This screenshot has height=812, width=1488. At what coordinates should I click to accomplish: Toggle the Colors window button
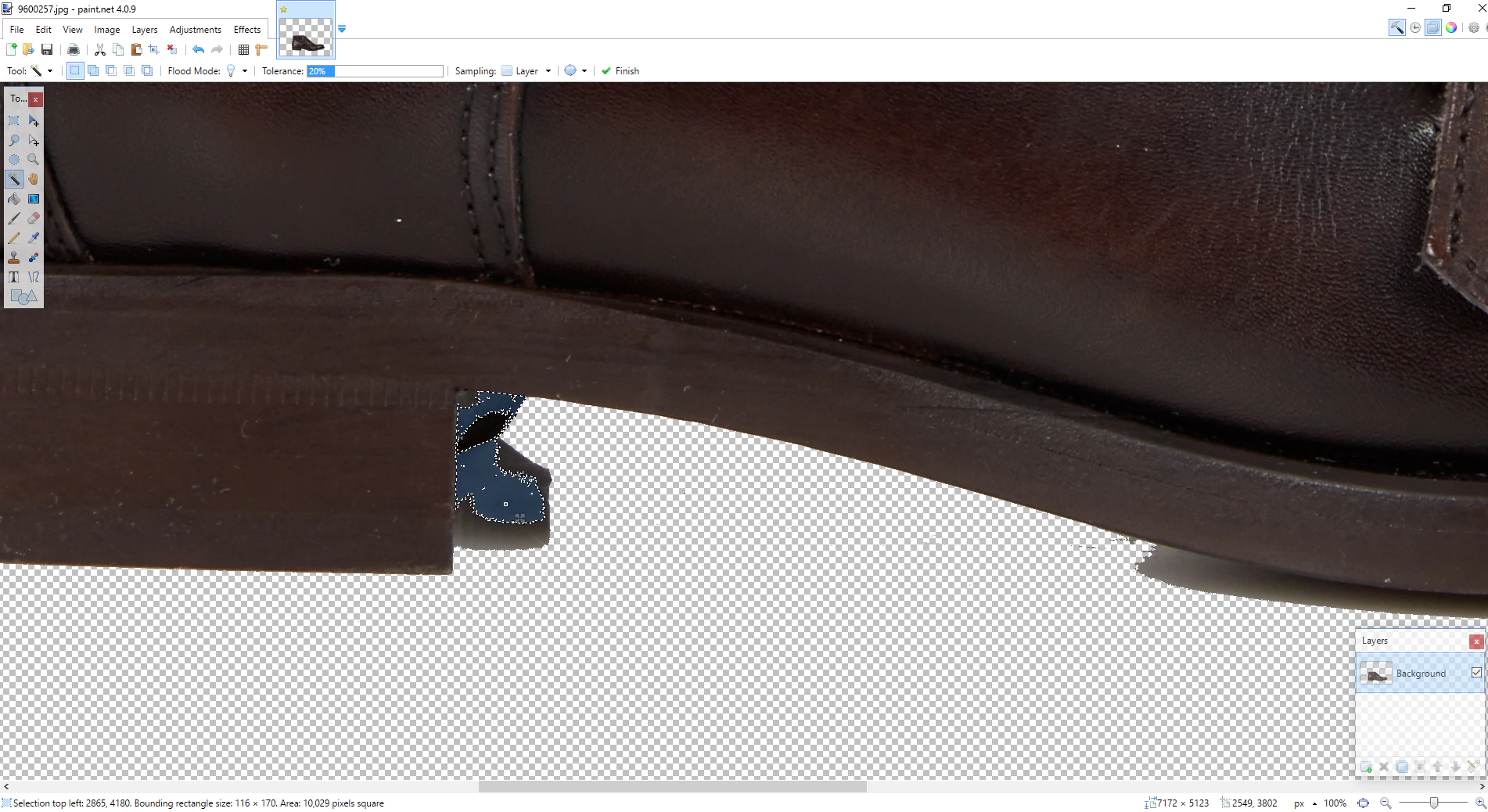pos(1451,27)
